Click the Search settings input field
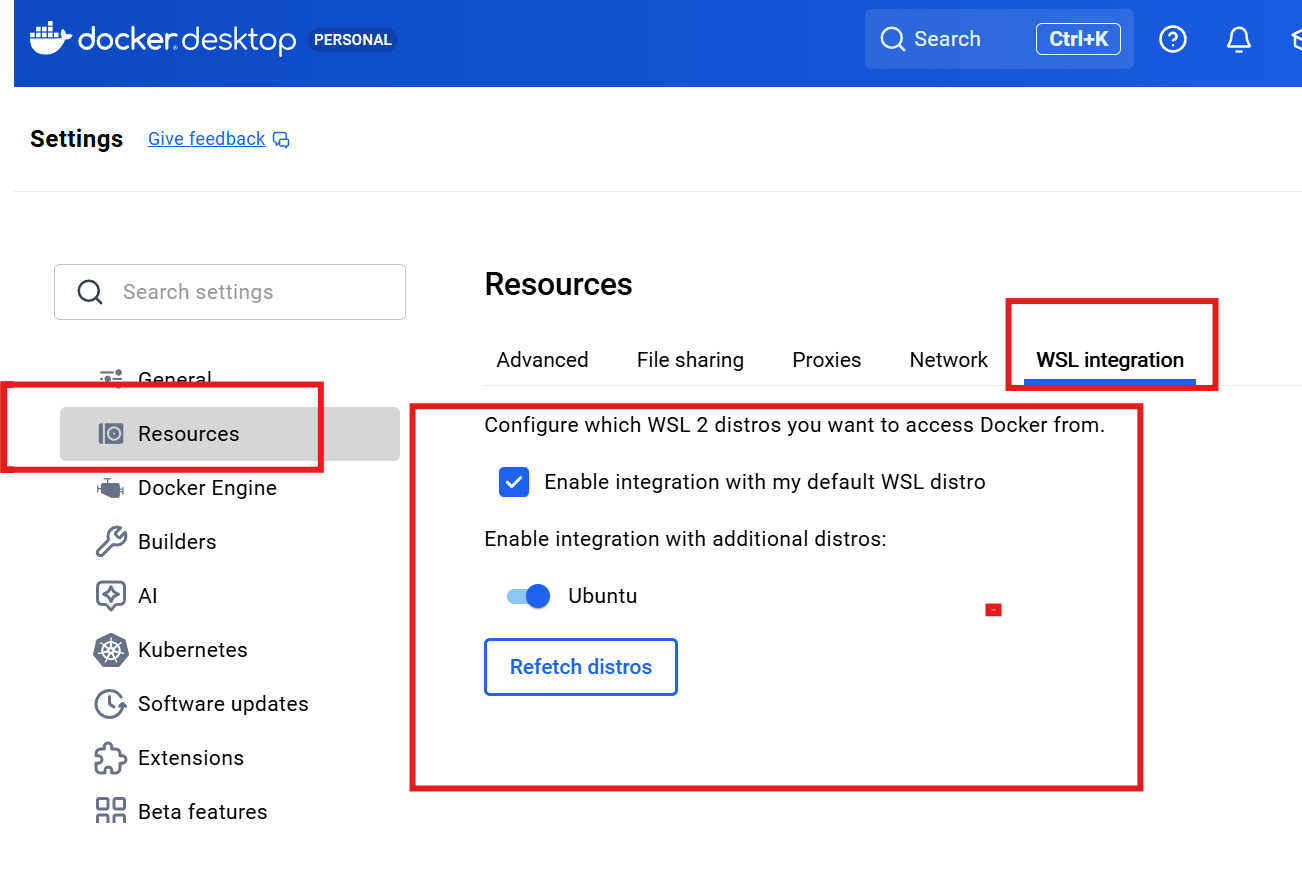The image size is (1302, 877). 250,292
